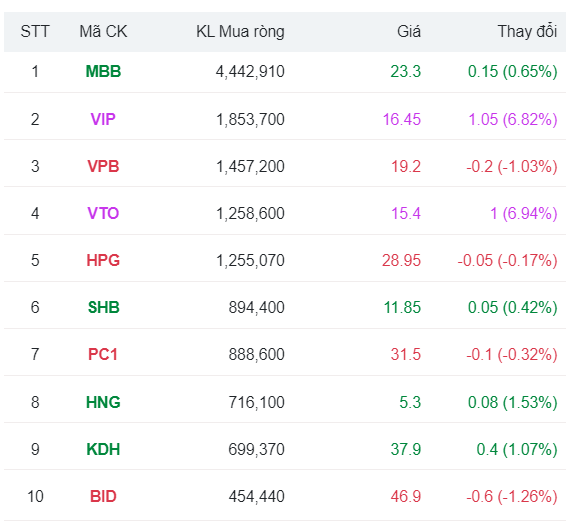This screenshot has height=524, width=567.
Task: Select net buy volume 1,853,700
Action: click(x=250, y=119)
